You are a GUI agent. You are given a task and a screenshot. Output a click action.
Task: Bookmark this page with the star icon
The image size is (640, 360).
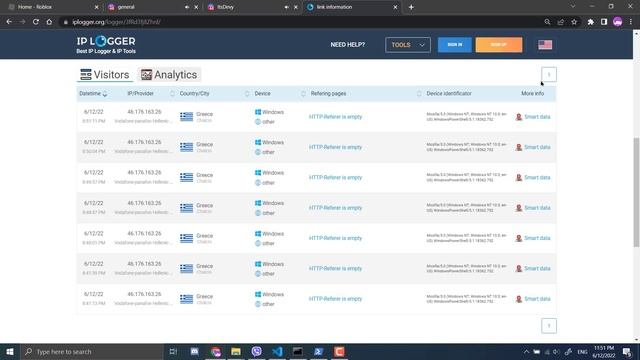[x=574, y=22]
